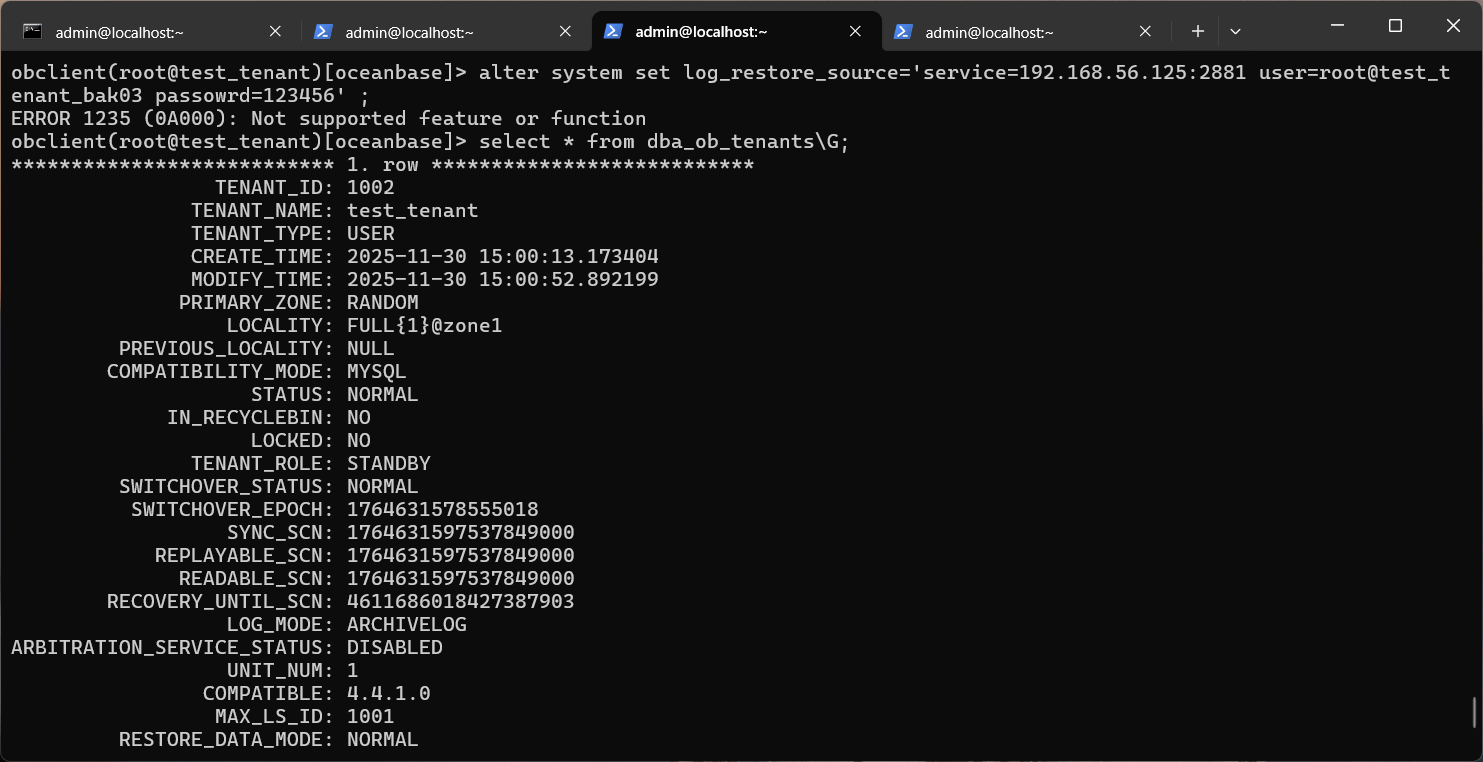The image size is (1483, 762).
Task: Click the TENANT_NAME value test_tenant
Action: [412, 210]
